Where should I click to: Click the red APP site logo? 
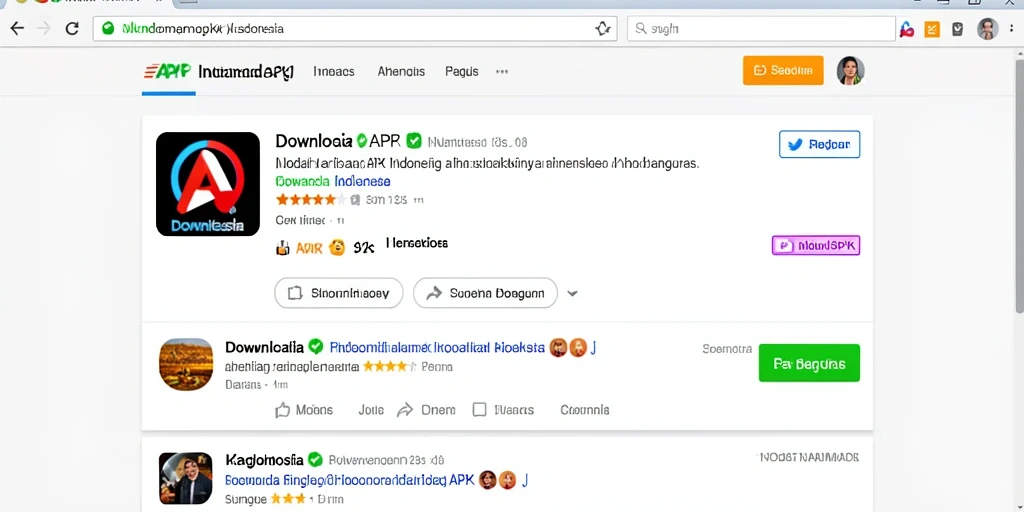point(166,71)
